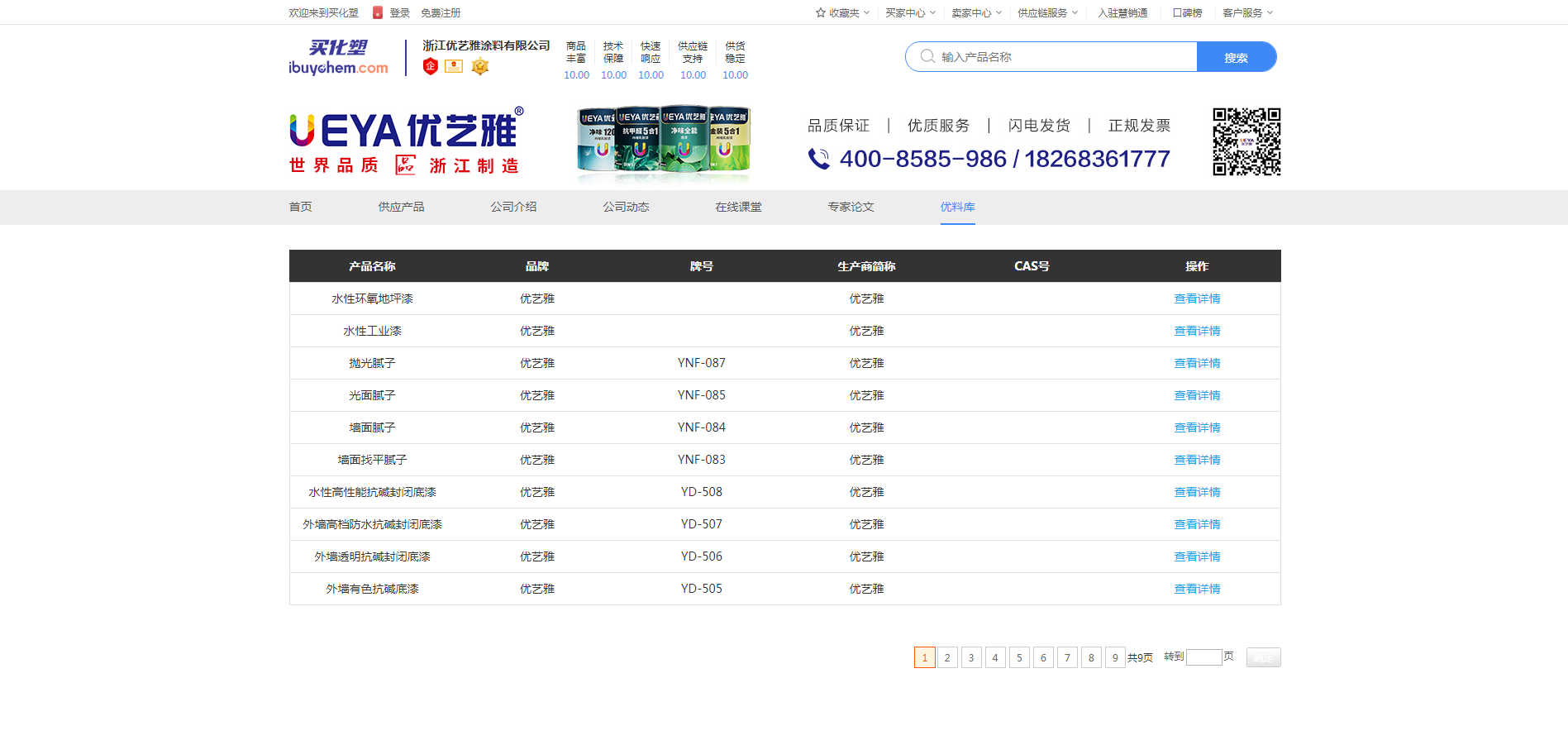Expand the 卖家中心 dropdown
This screenshot has width=1568, height=745.
click(976, 12)
